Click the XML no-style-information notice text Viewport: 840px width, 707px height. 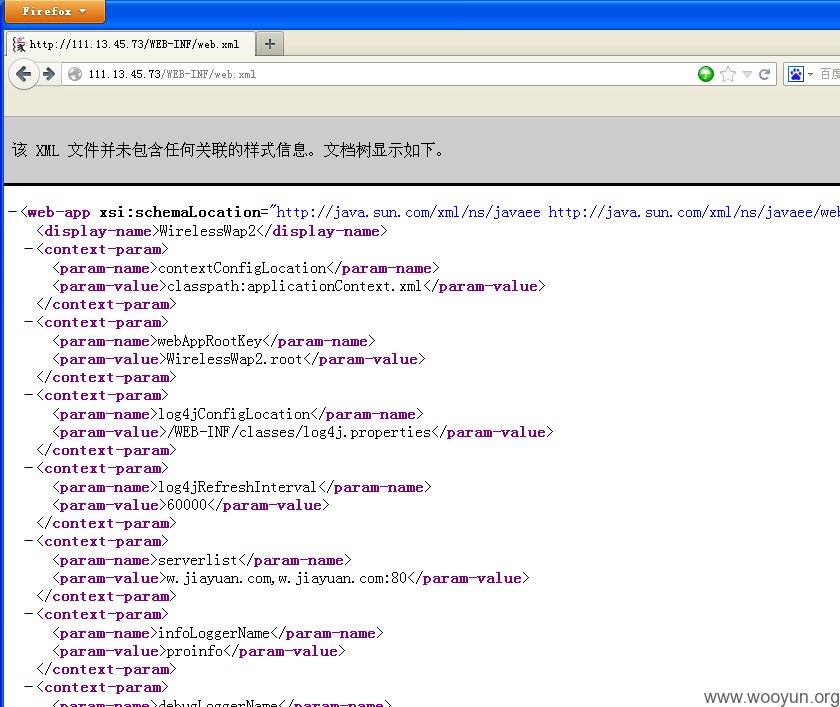228,150
